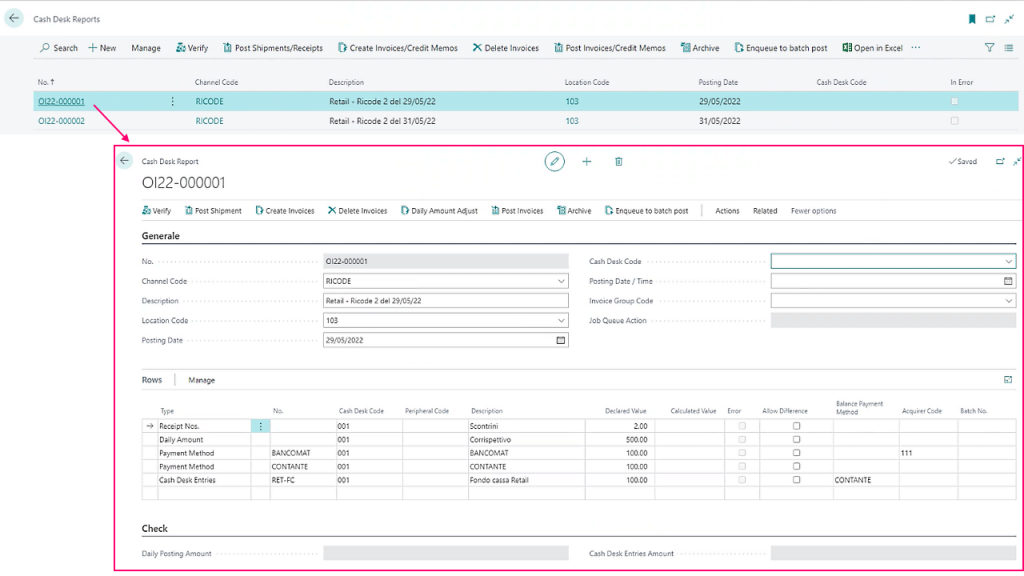Image resolution: width=1024 pixels, height=576 pixels.
Task: Create a New cash desk report
Action: click(102, 48)
